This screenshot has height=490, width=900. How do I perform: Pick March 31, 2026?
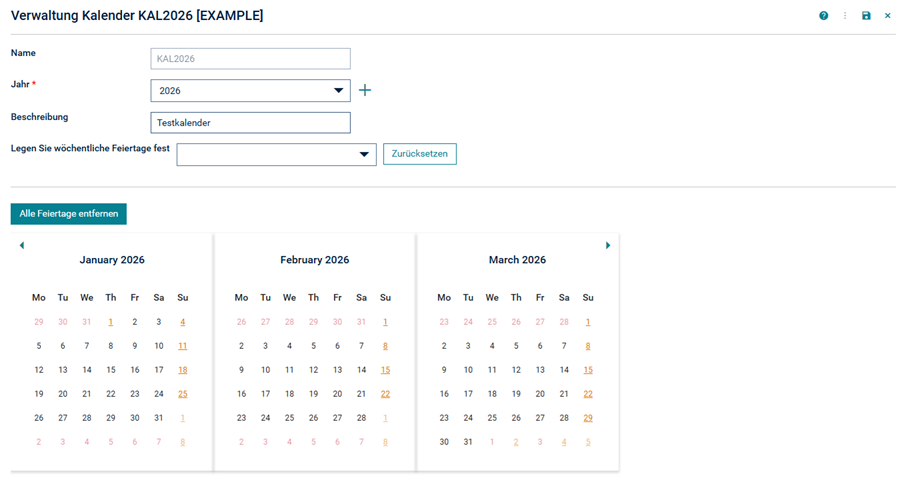468,442
